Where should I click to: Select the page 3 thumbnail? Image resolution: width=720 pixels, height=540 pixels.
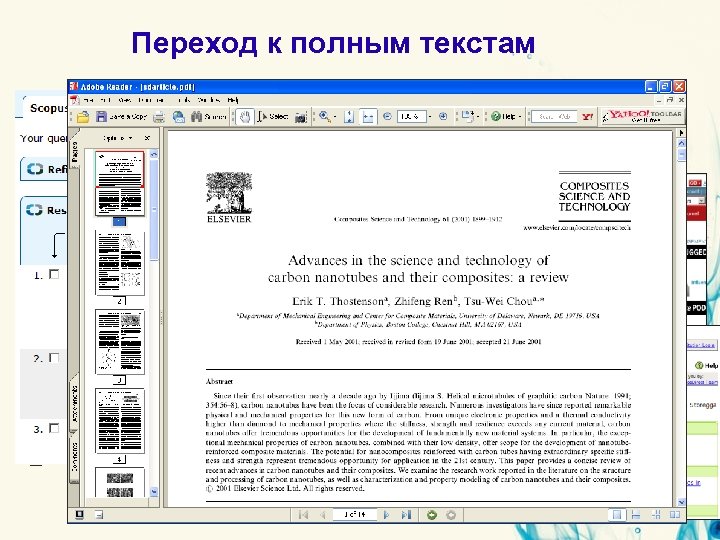120,342
